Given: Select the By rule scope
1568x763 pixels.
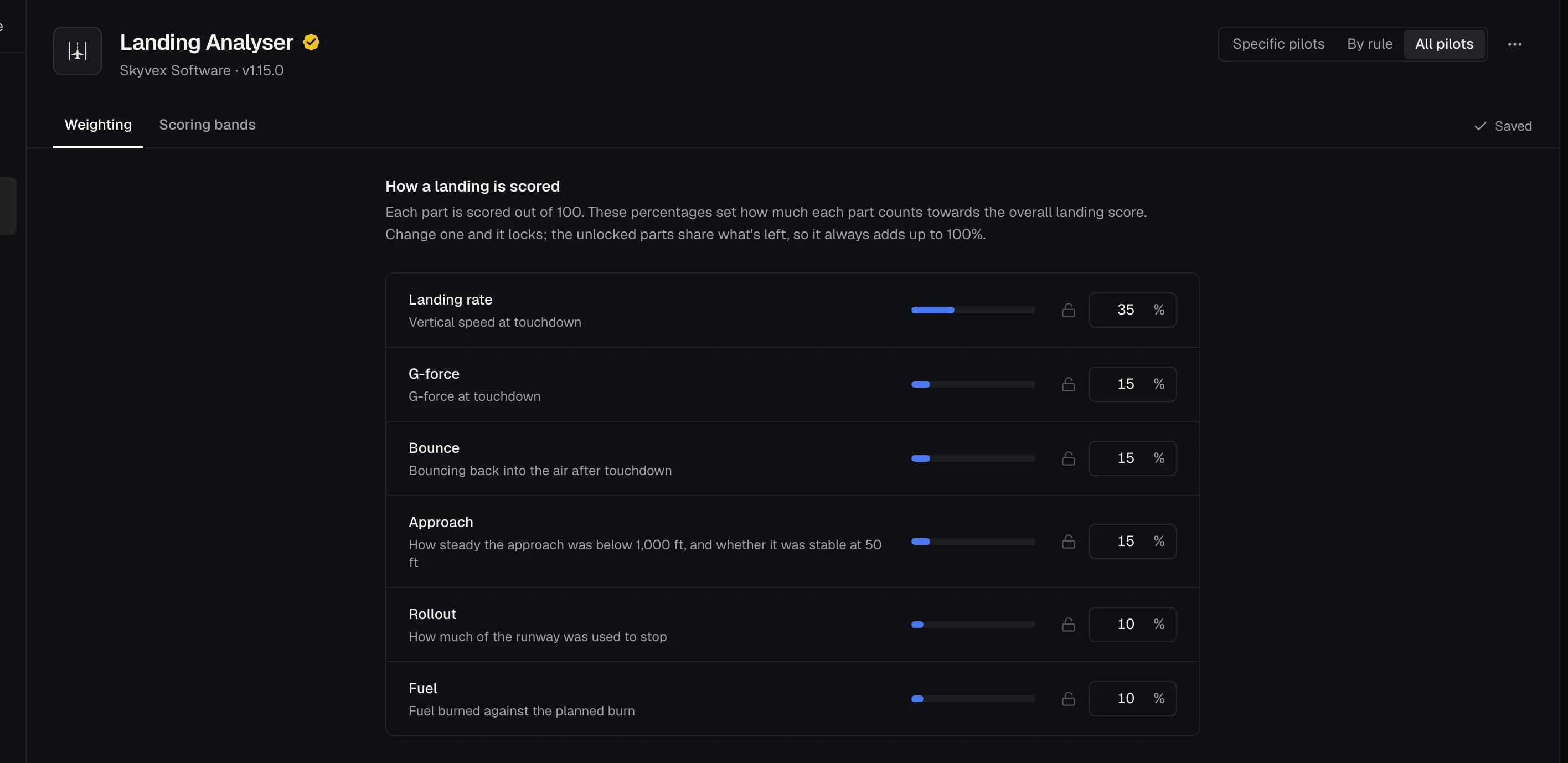Looking at the screenshot, I should 1370,44.
